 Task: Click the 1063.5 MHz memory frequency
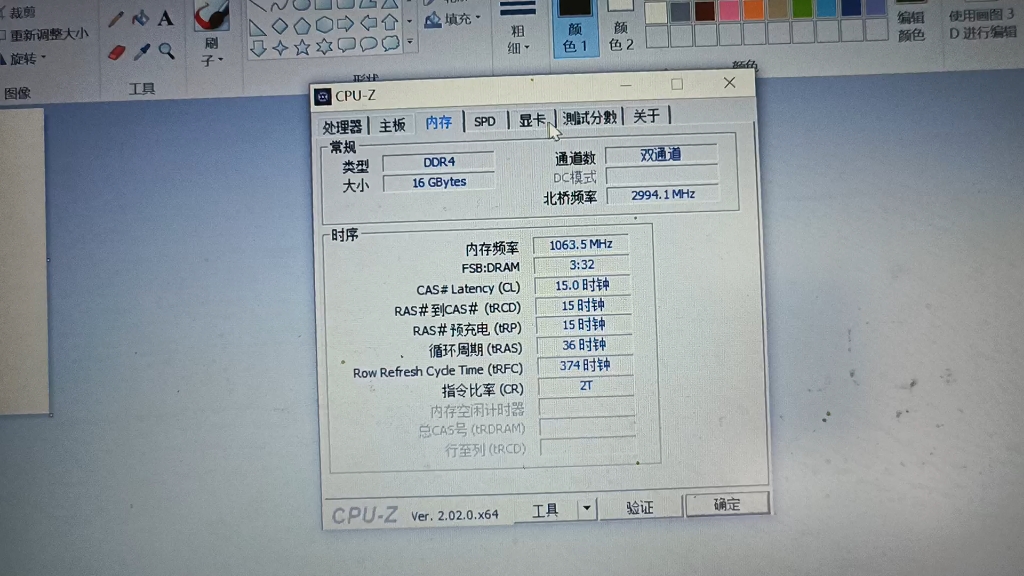581,244
